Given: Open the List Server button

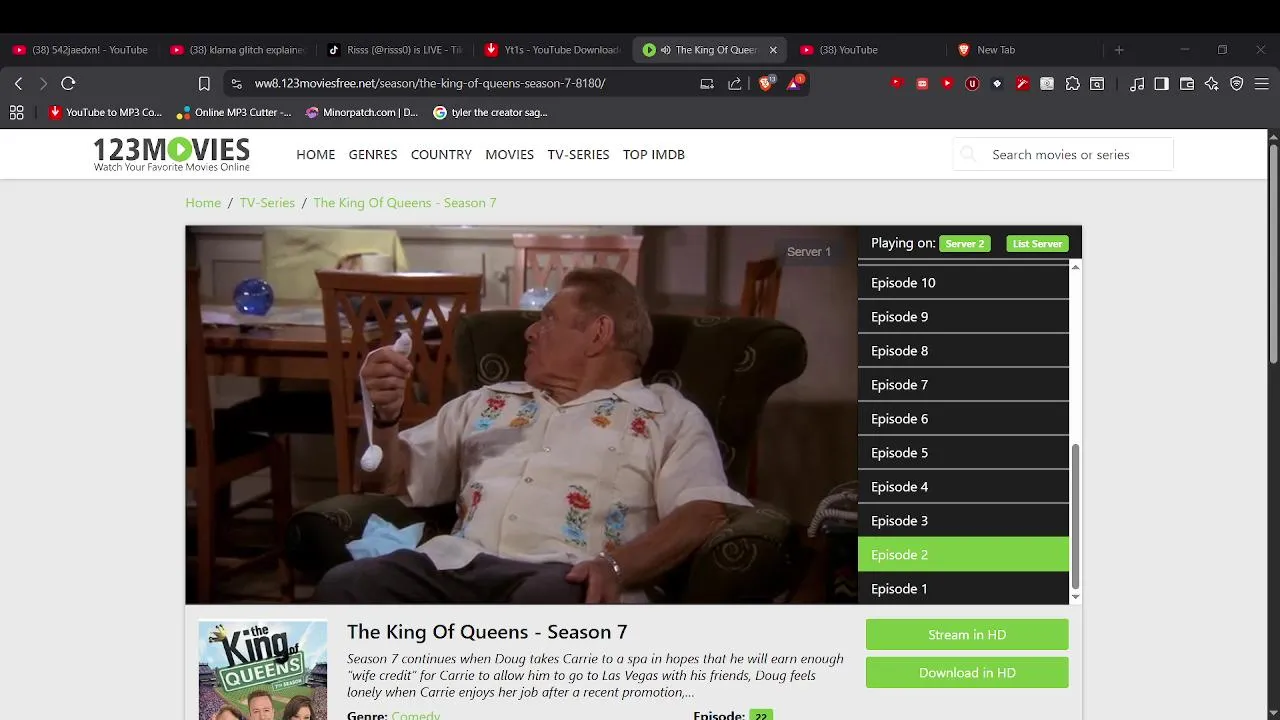Looking at the screenshot, I should pyautogui.click(x=1037, y=244).
